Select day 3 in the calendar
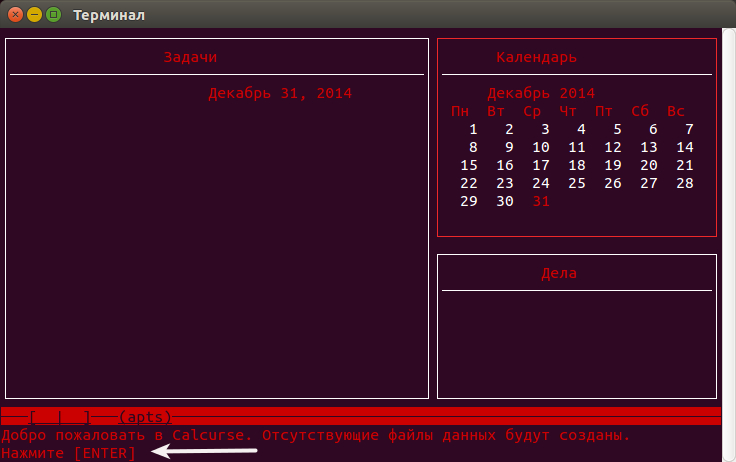736x462 pixels. [x=545, y=129]
